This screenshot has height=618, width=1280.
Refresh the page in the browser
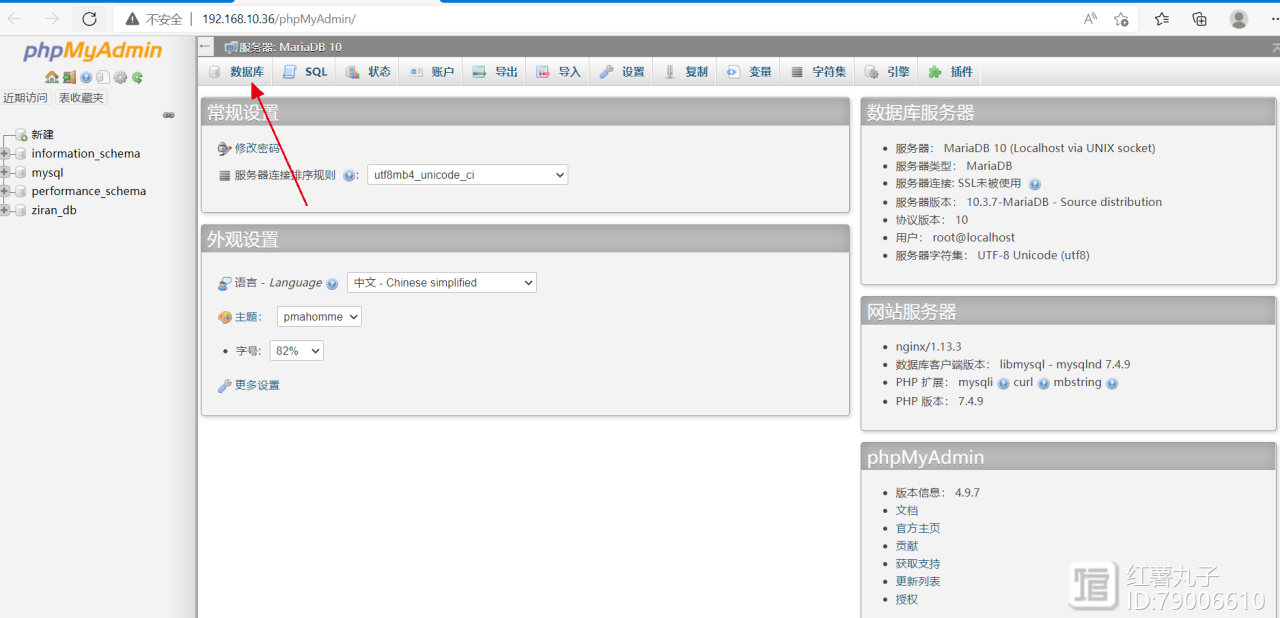pos(89,19)
